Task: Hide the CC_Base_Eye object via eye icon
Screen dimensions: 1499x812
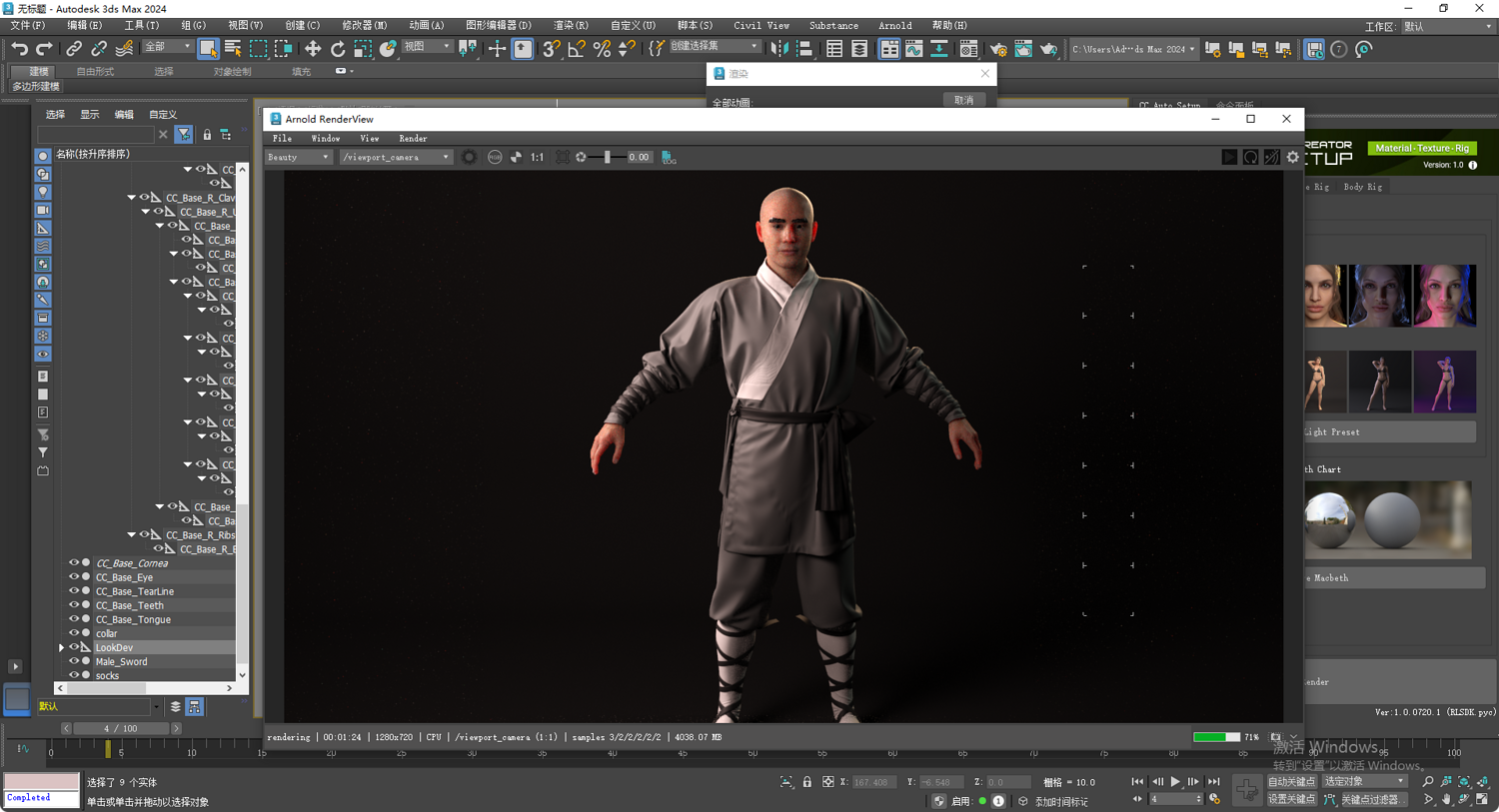Action: pos(73,577)
